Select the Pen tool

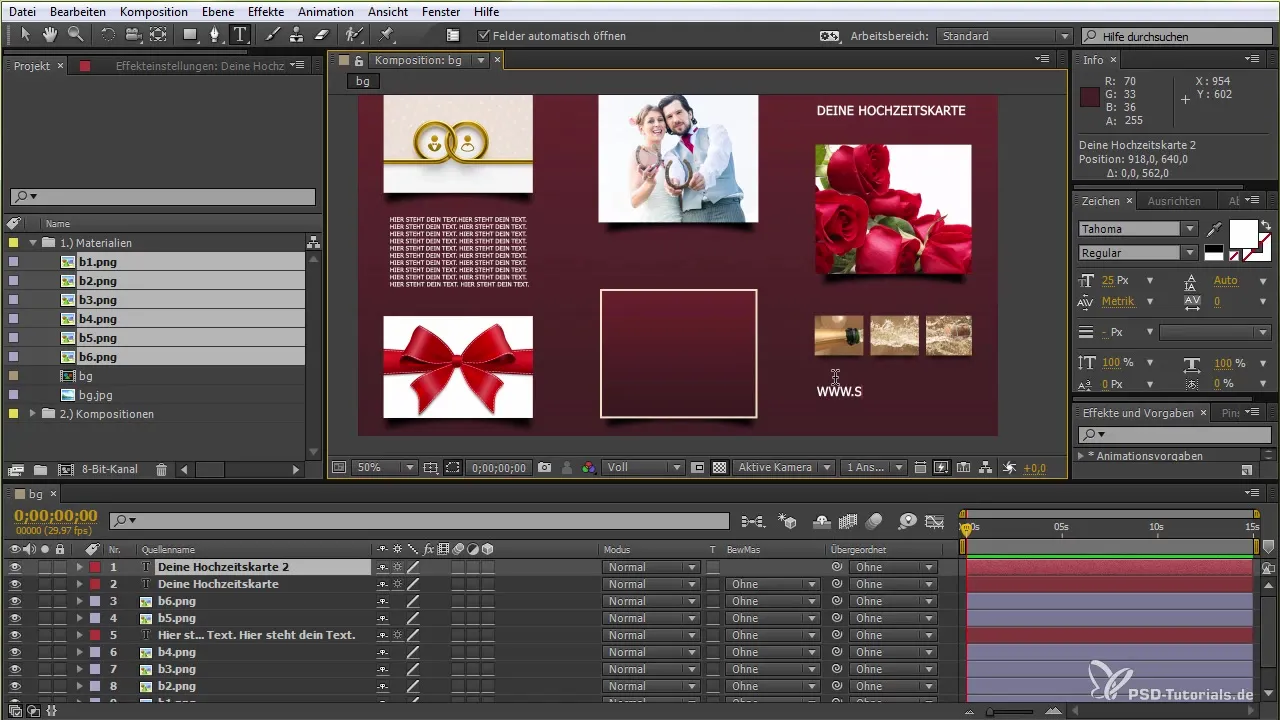pos(215,35)
